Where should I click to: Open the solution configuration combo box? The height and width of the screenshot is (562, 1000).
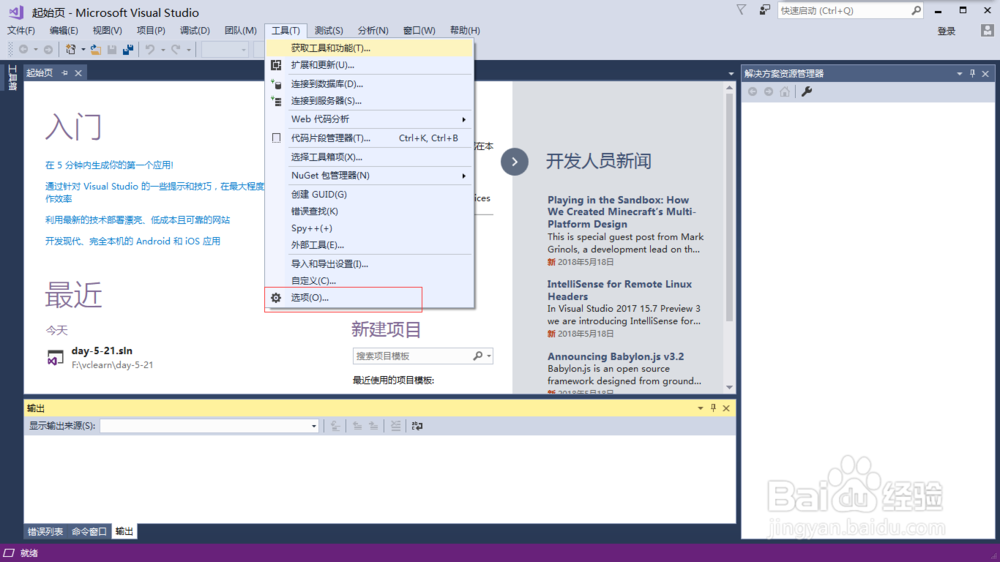[x=224, y=50]
